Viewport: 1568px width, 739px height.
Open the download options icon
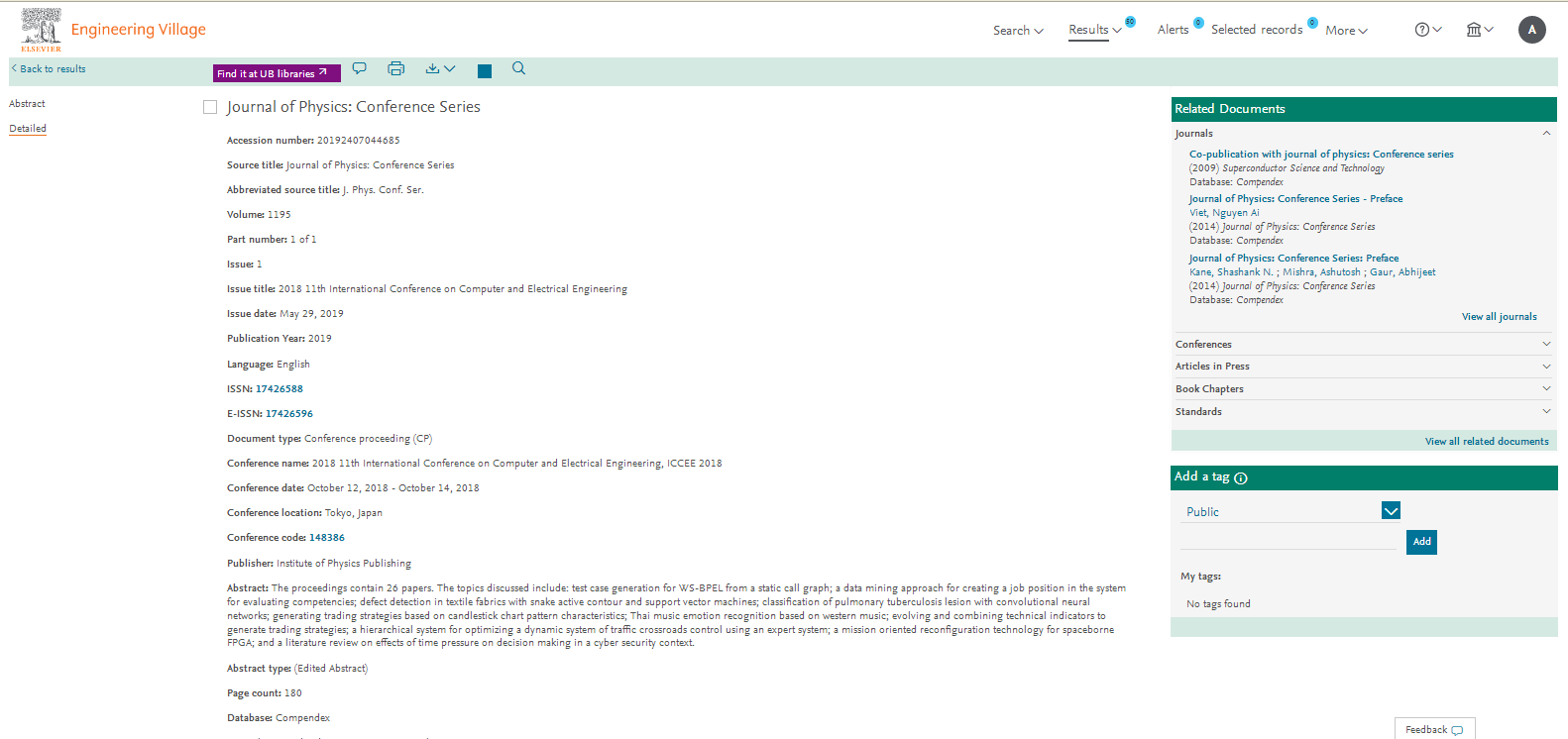(440, 68)
